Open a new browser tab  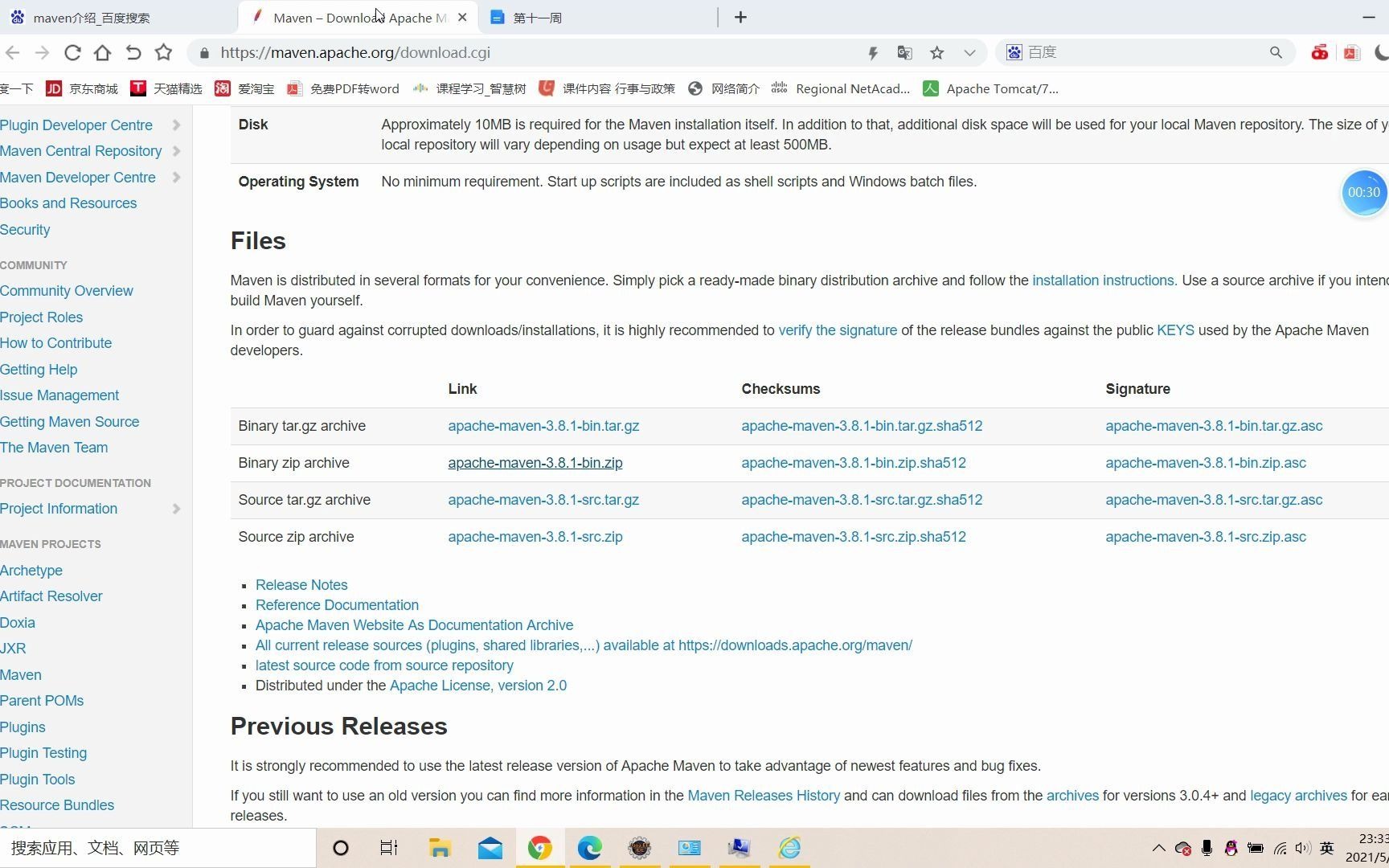740,18
